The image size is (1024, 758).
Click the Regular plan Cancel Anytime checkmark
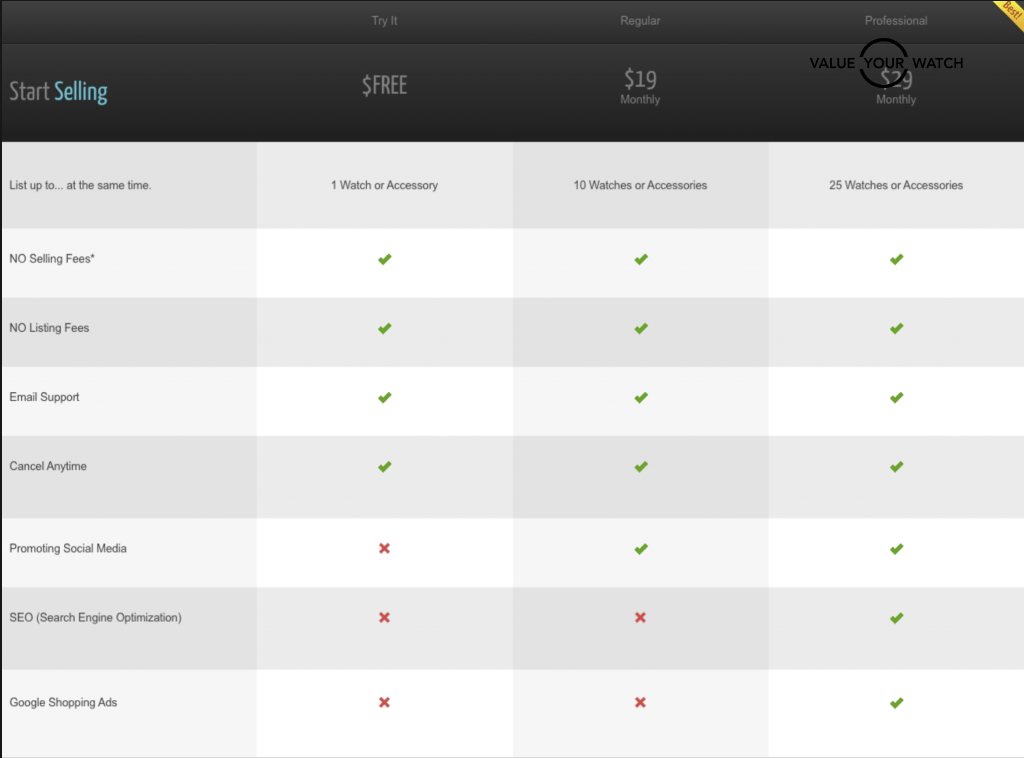tap(640, 466)
